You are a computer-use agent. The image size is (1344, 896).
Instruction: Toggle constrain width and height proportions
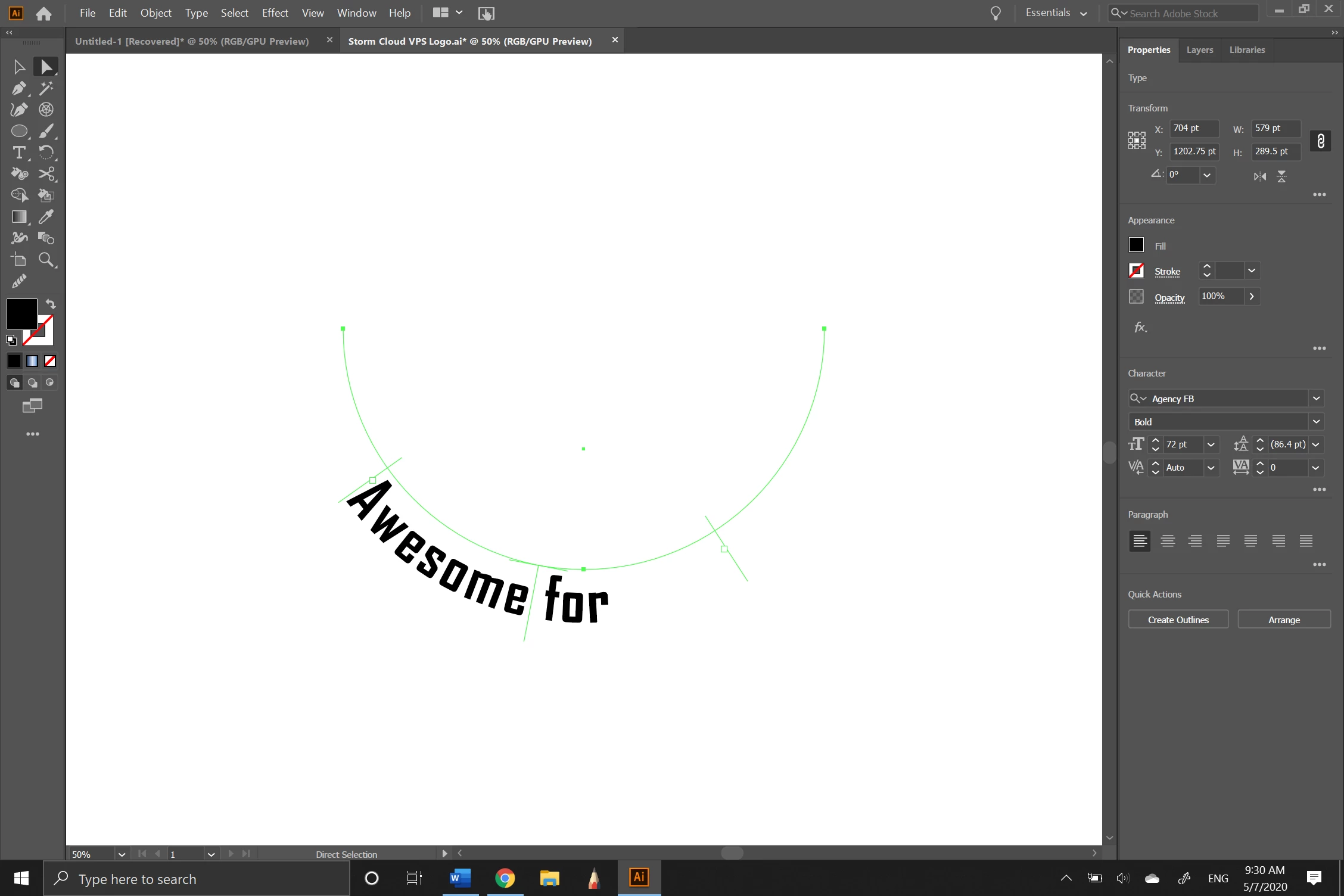(x=1320, y=141)
